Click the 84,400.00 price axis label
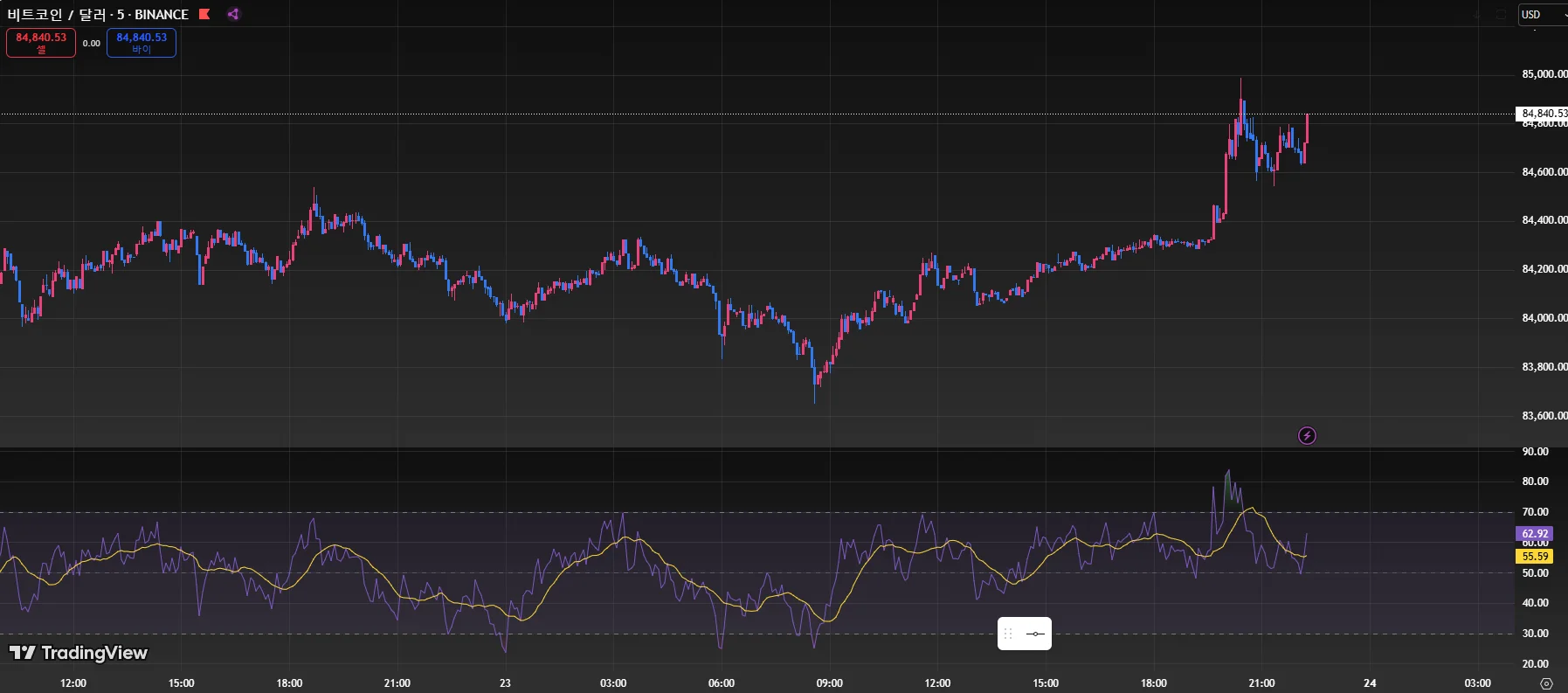Screen dimensions: 1568x693 click(x=1544, y=220)
